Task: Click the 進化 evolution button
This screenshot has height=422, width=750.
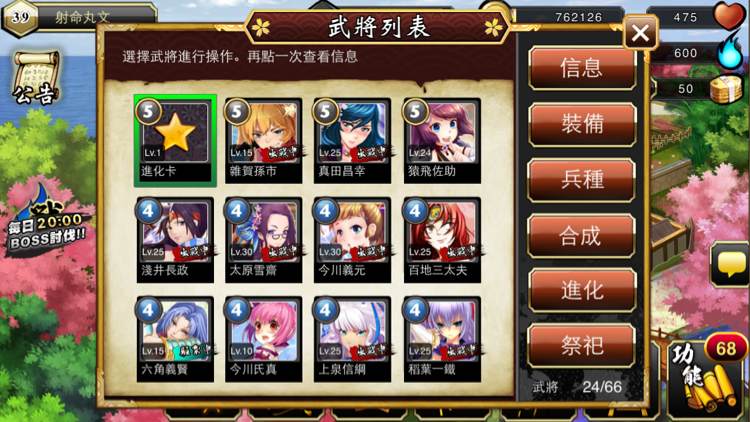Action: pos(582,290)
